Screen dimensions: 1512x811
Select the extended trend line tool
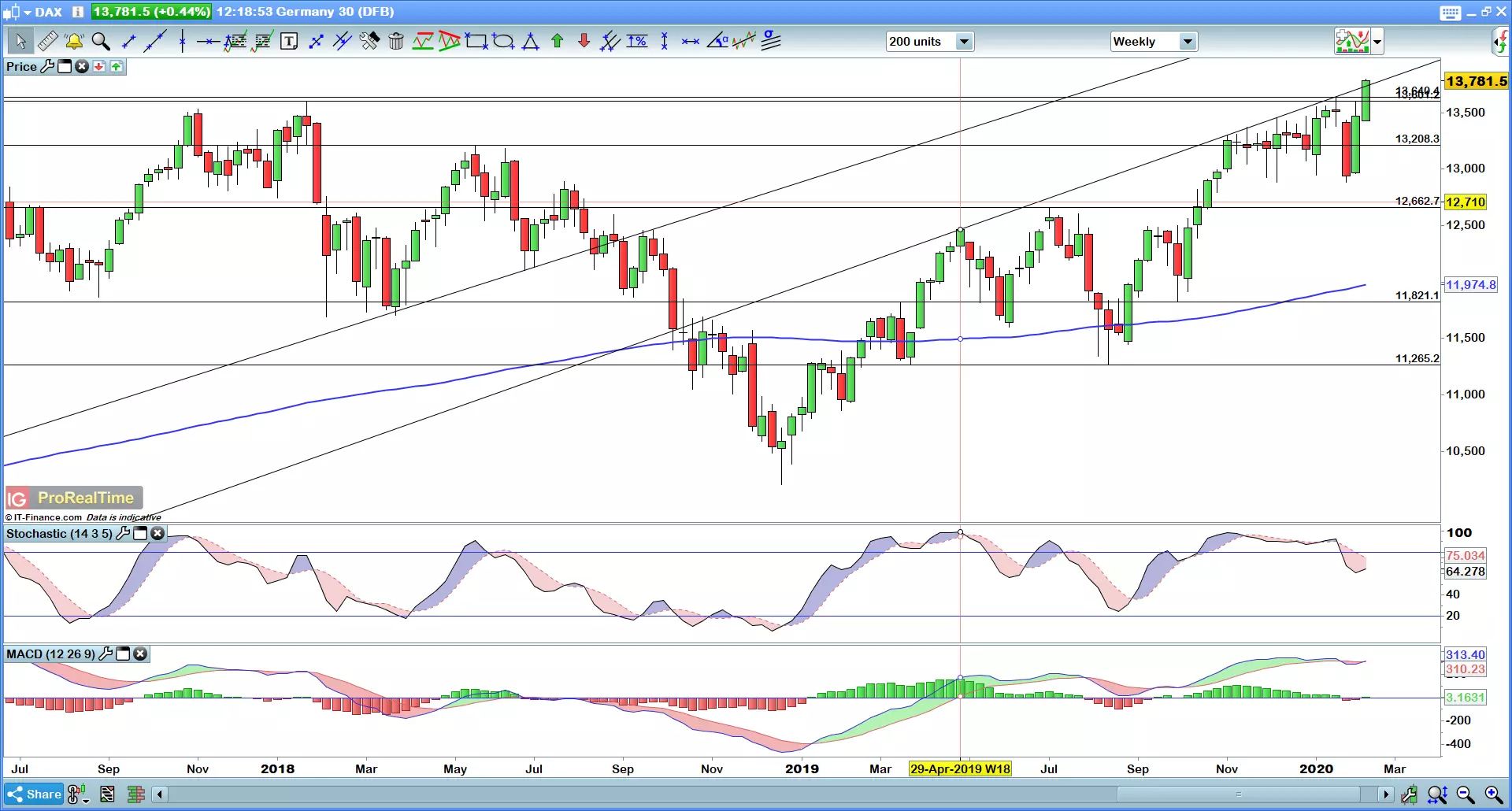(155, 41)
